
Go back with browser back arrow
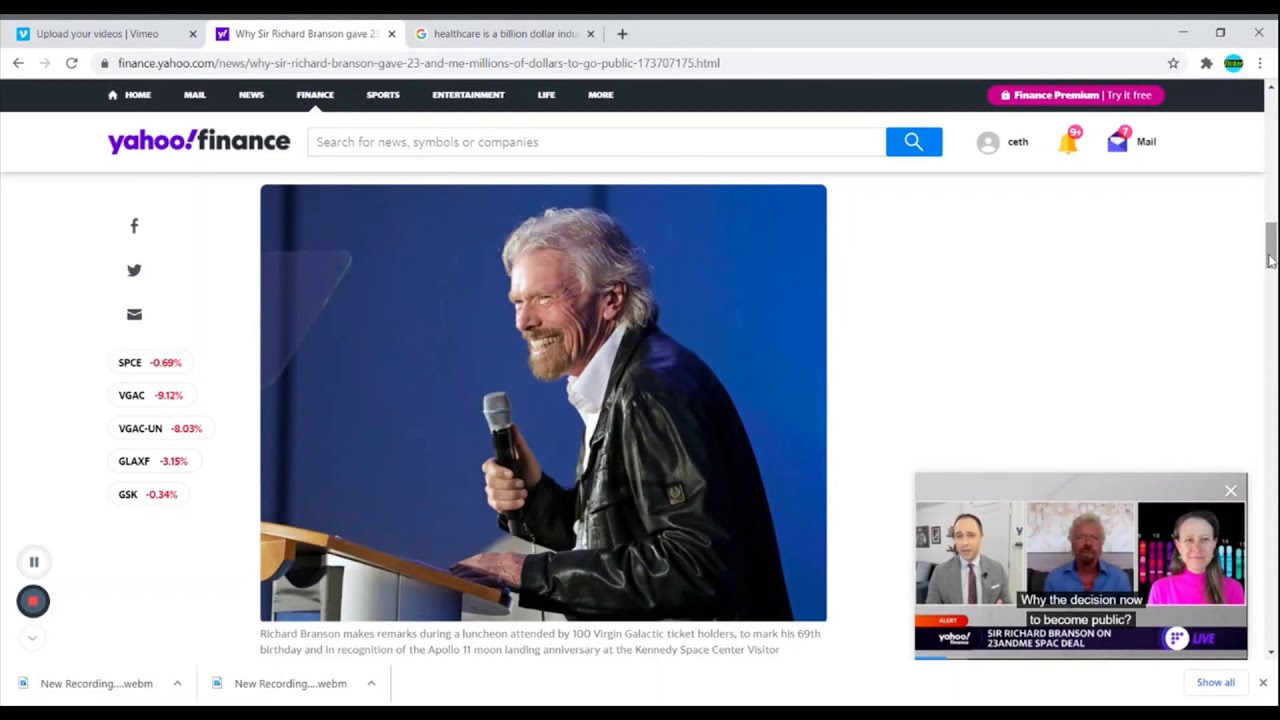[x=18, y=63]
